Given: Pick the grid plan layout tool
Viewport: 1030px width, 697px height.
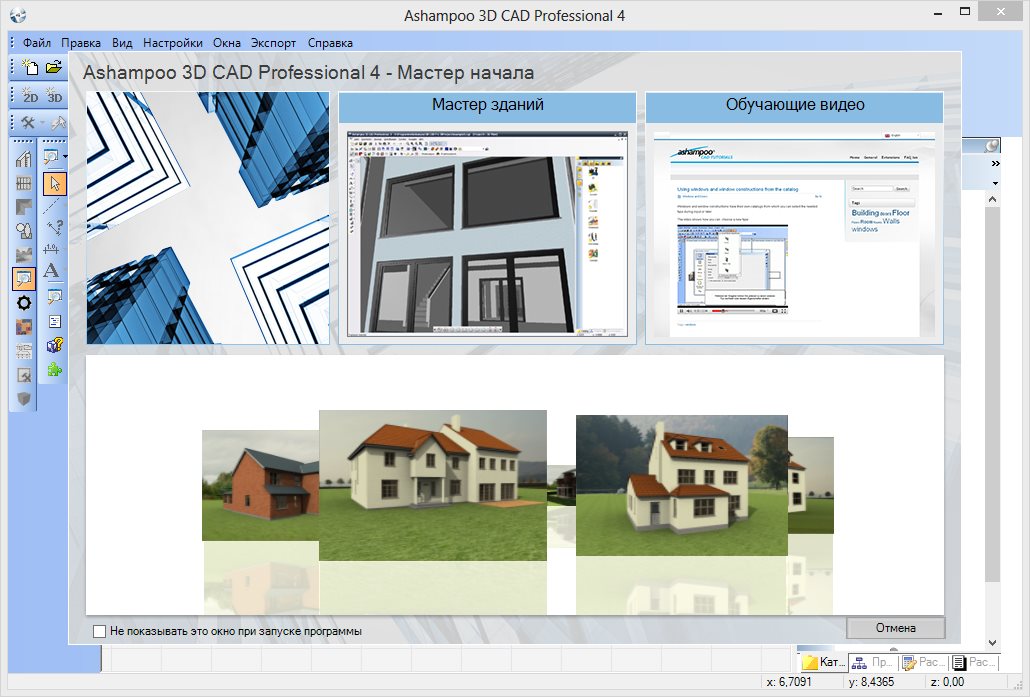Looking at the screenshot, I should [24, 351].
